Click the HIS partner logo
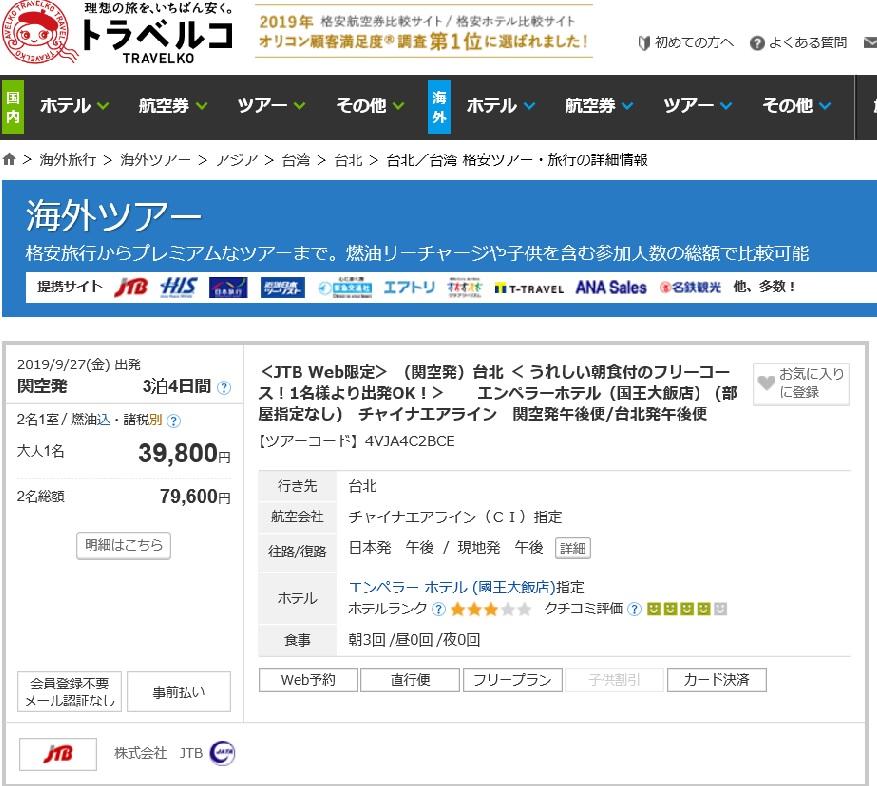The height and width of the screenshot is (786, 877). click(178, 287)
